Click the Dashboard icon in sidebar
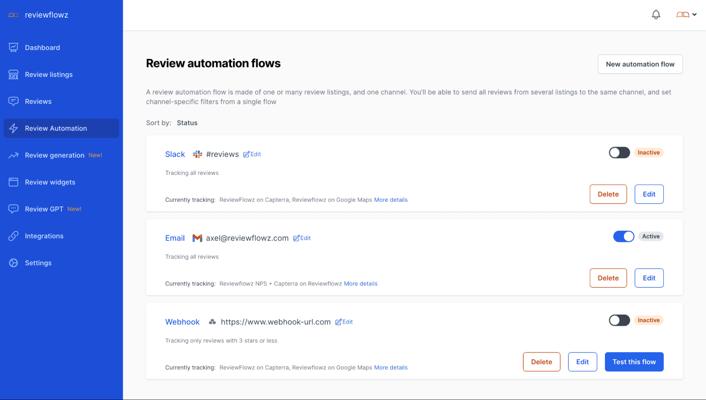 (x=13, y=47)
